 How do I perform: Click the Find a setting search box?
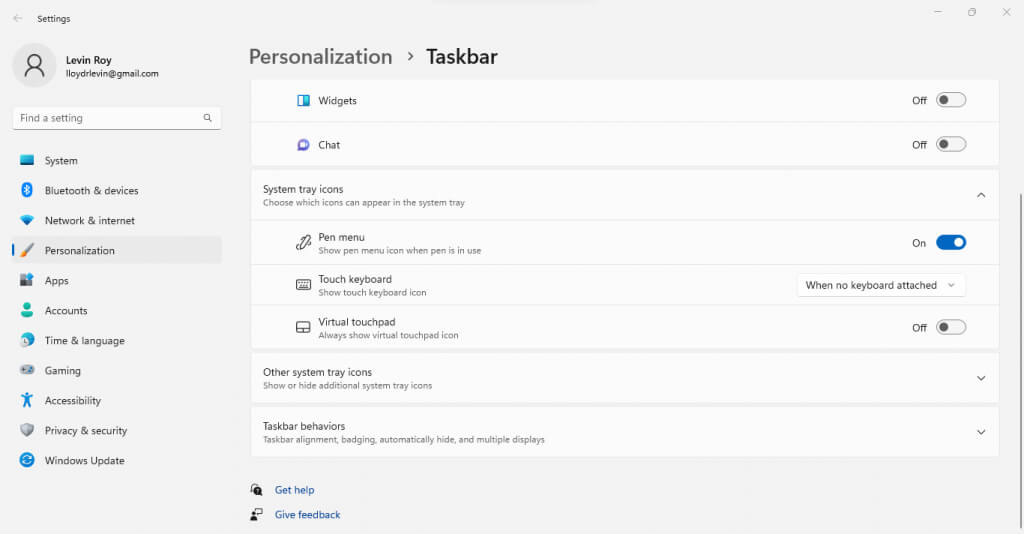click(x=110, y=118)
